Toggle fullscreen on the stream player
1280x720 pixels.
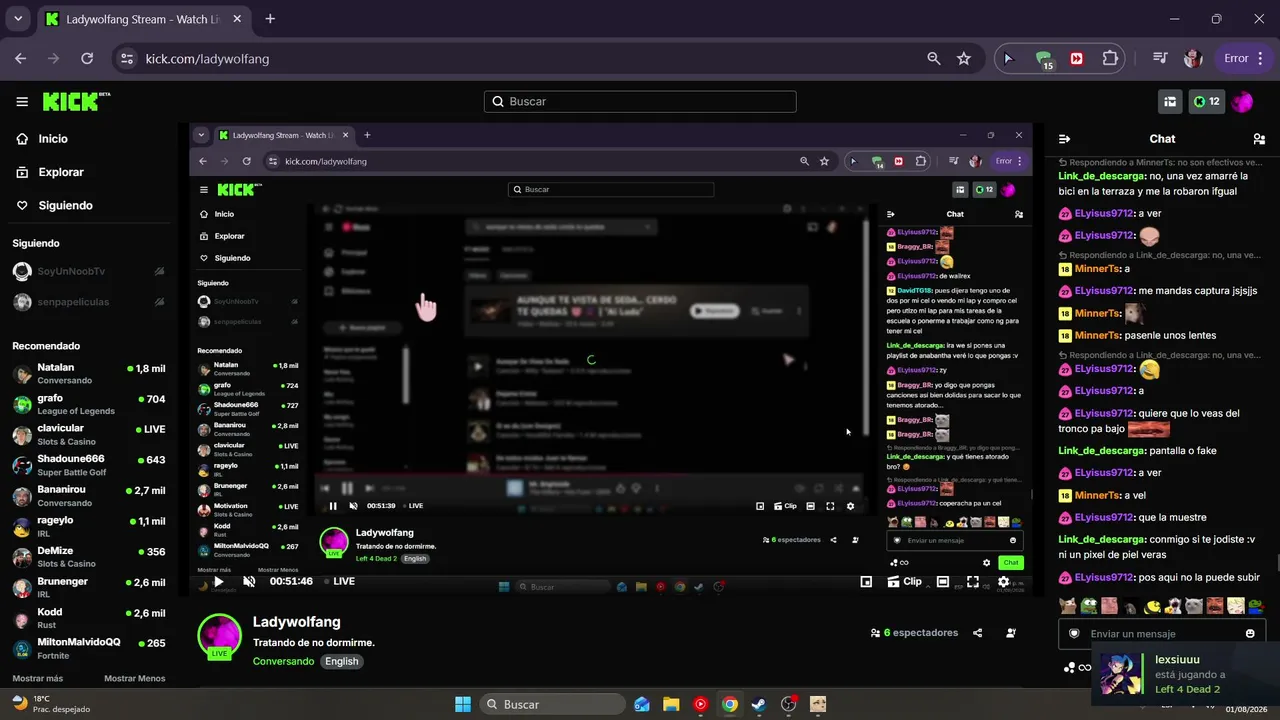coord(973,581)
